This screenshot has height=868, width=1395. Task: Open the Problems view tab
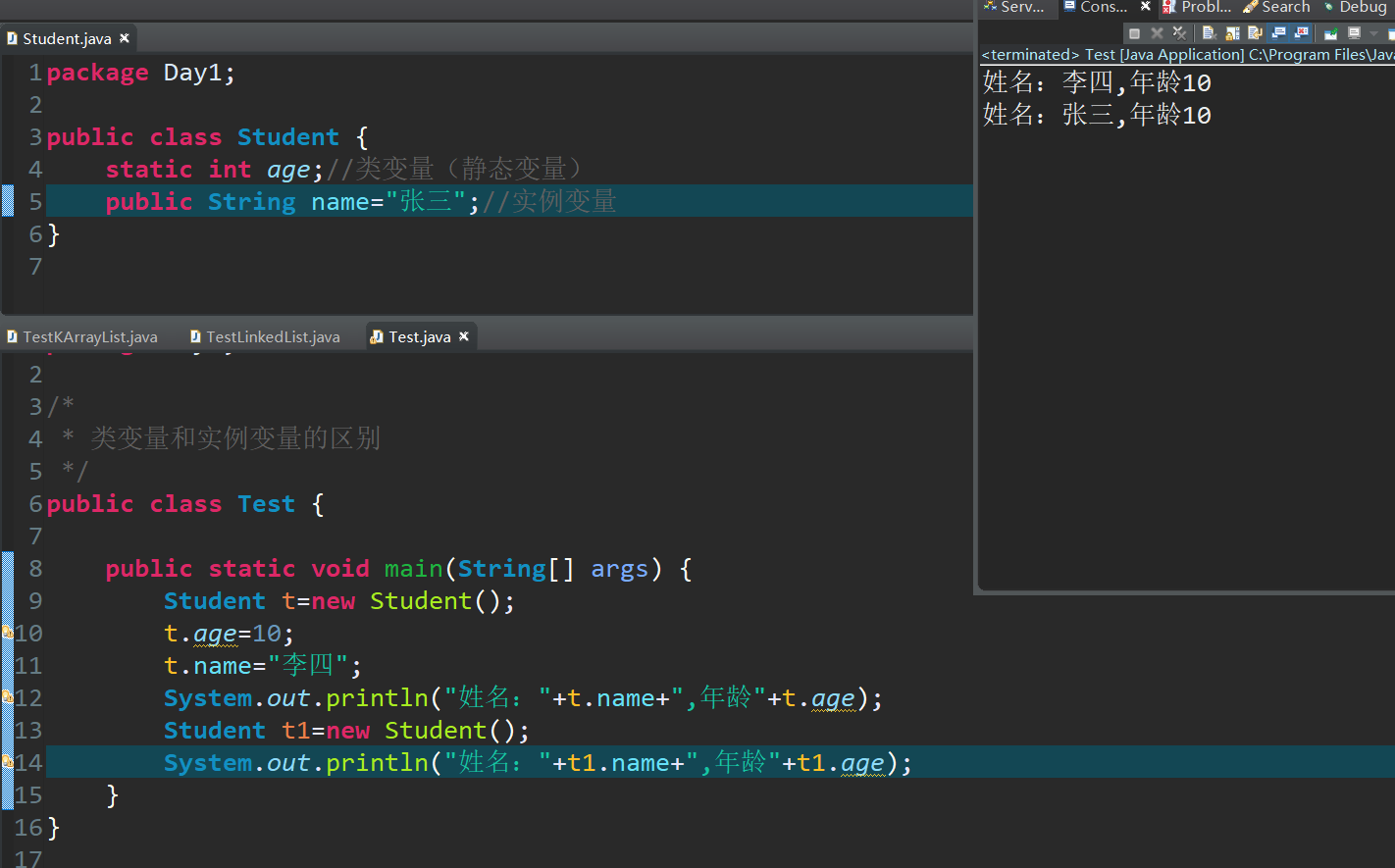tap(1198, 7)
